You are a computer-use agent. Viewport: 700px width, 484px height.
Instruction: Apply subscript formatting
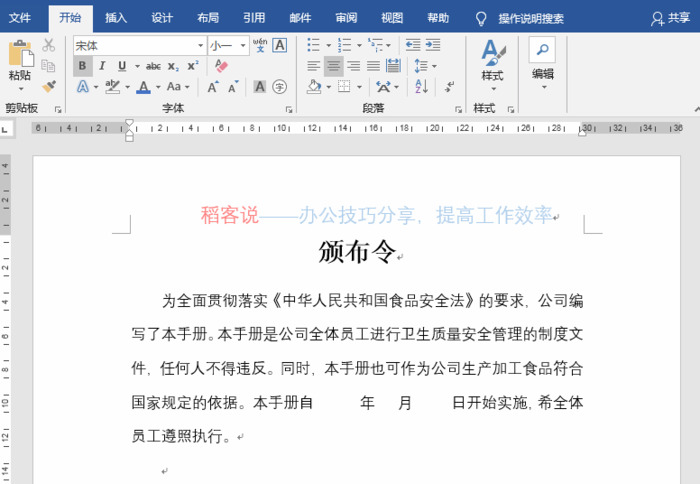click(x=173, y=66)
